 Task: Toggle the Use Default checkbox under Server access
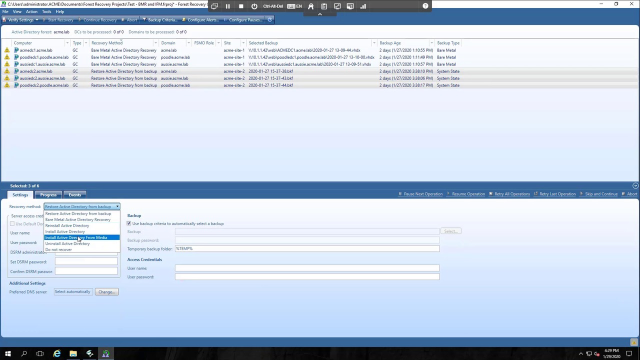[12, 224]
